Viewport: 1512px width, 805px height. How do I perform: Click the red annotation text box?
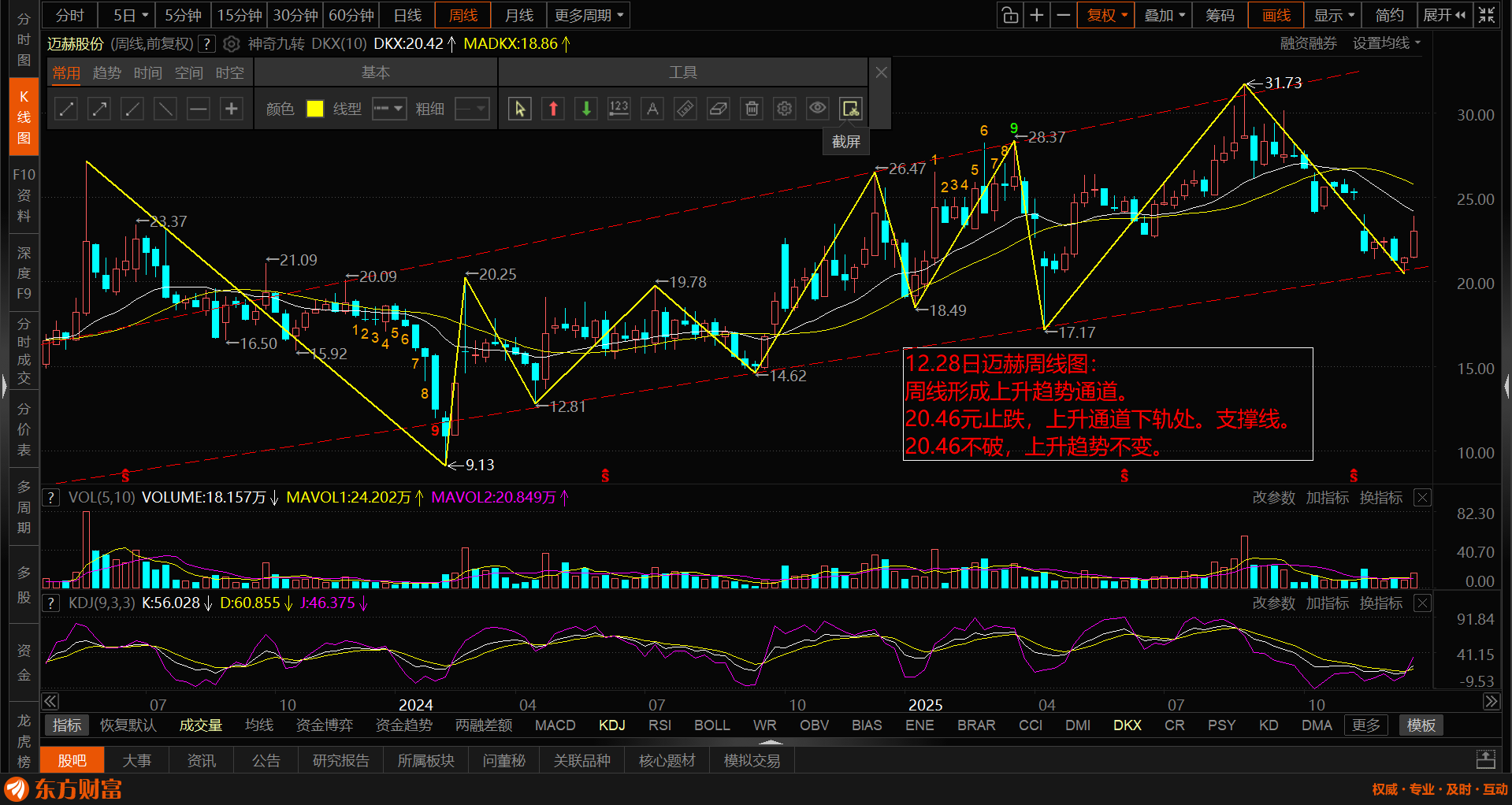(x=1108, y=404)
